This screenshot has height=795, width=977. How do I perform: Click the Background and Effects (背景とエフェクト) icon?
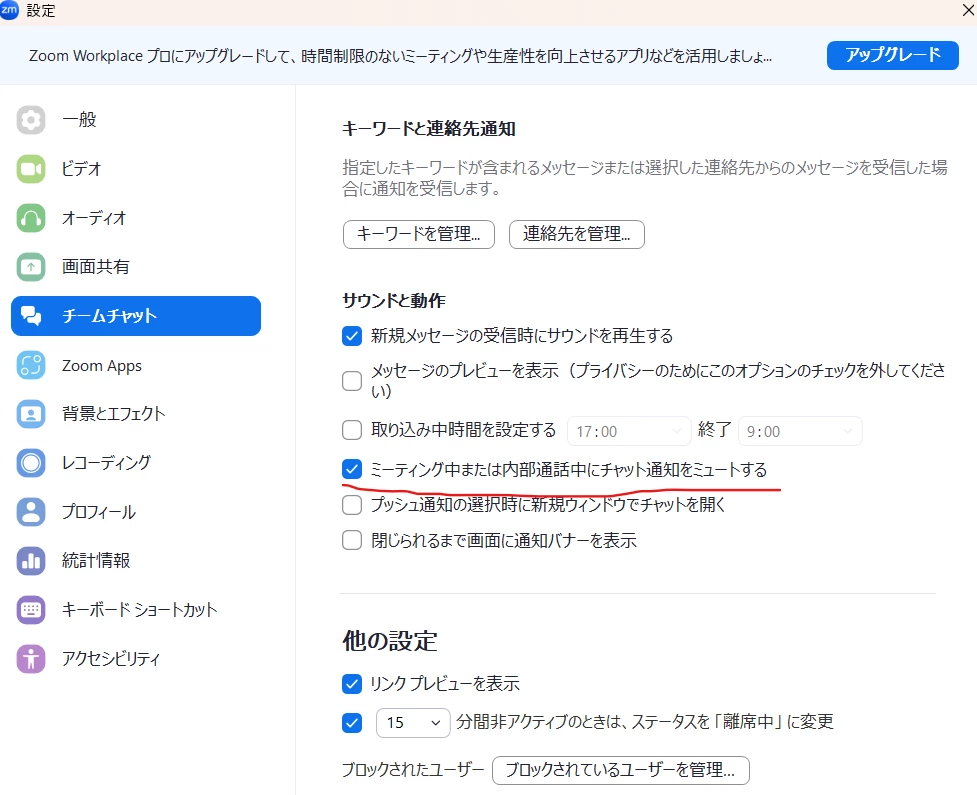pyautogui.click(x=31, y=414)
